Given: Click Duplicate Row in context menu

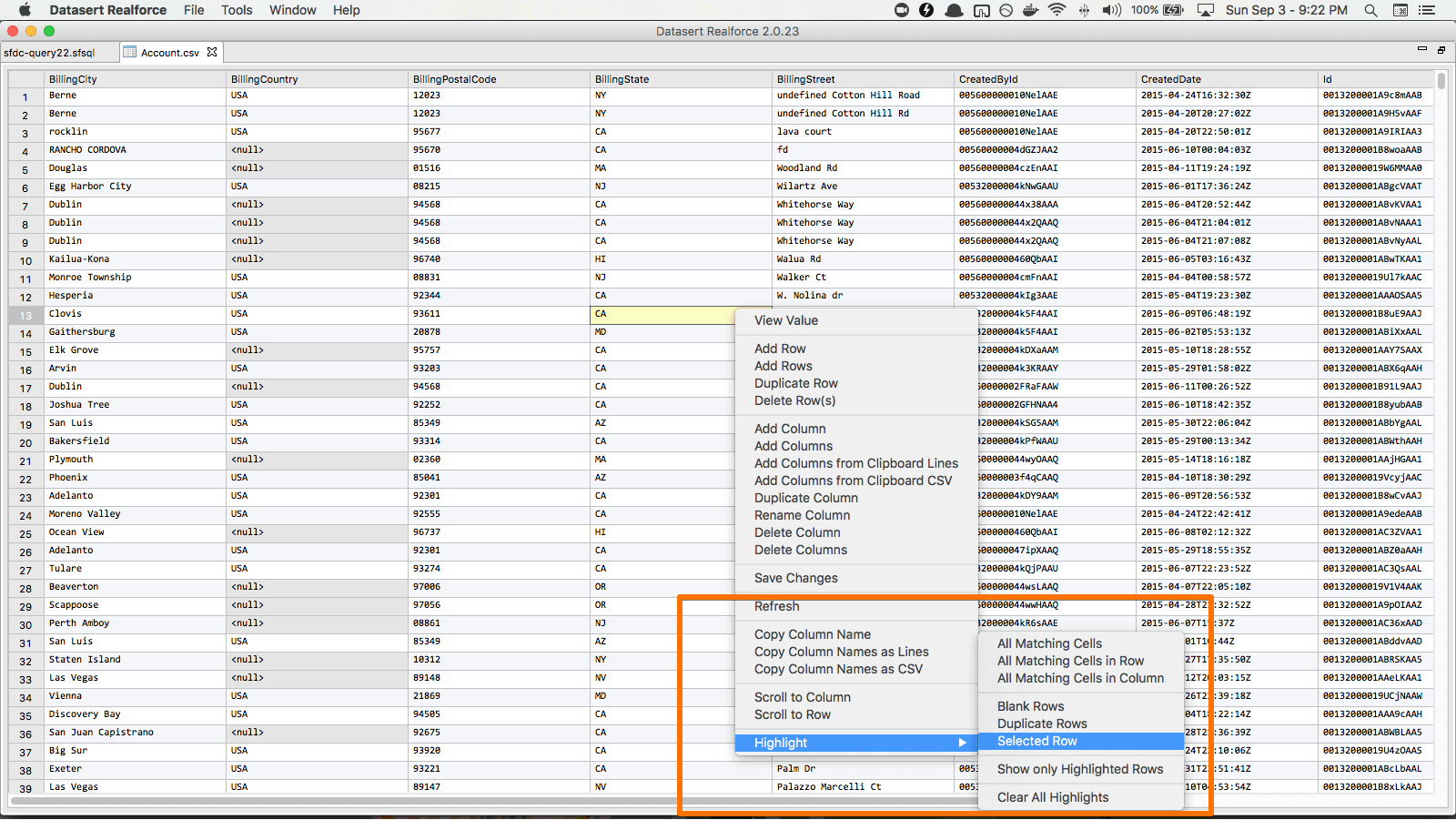Looking at the screenshot, I should [x=795, y=383].
